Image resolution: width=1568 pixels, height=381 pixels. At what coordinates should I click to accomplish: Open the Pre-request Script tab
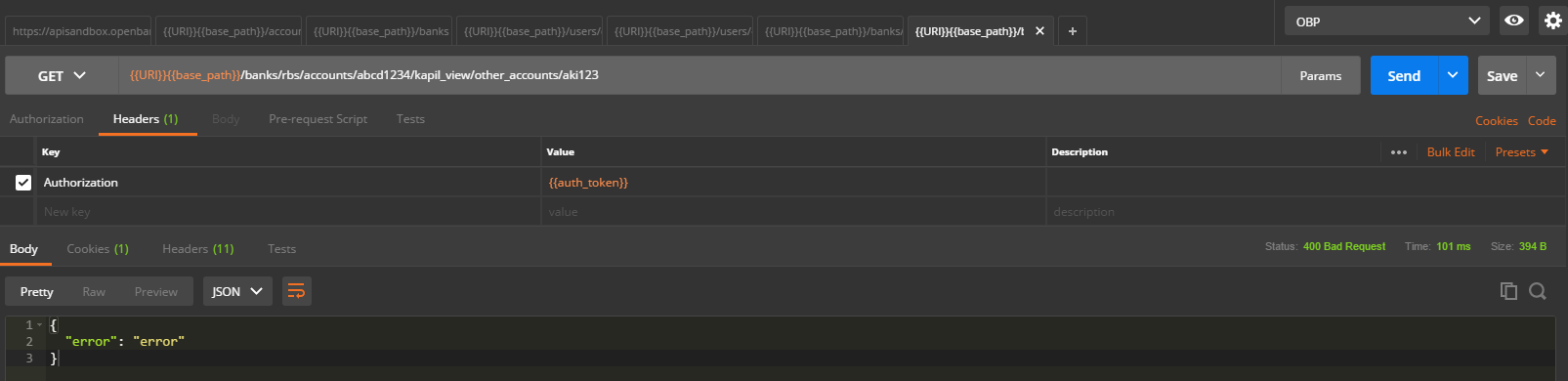point(318,119)
